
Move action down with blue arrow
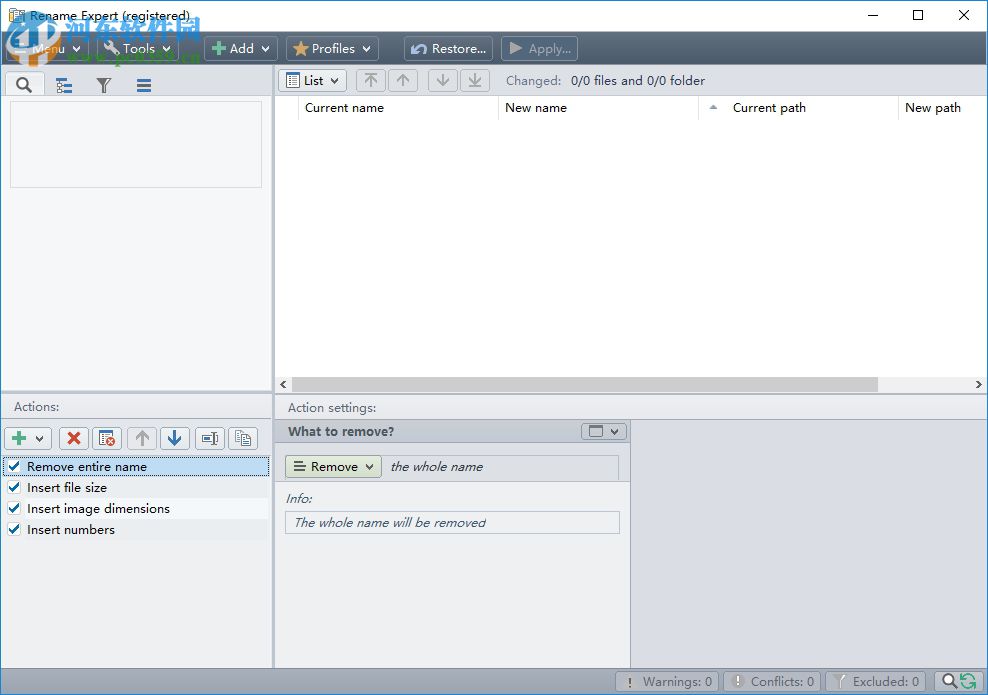175,438
